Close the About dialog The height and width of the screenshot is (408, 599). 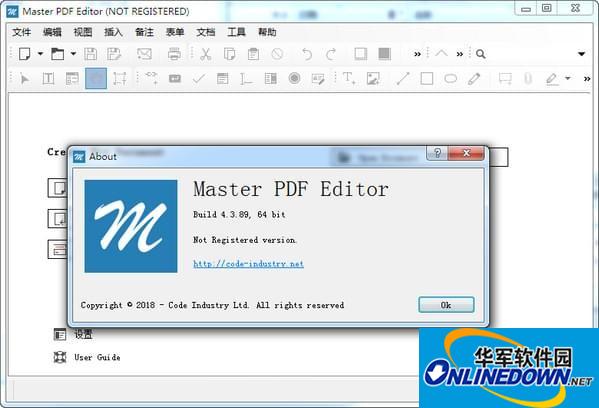(466, 153)
